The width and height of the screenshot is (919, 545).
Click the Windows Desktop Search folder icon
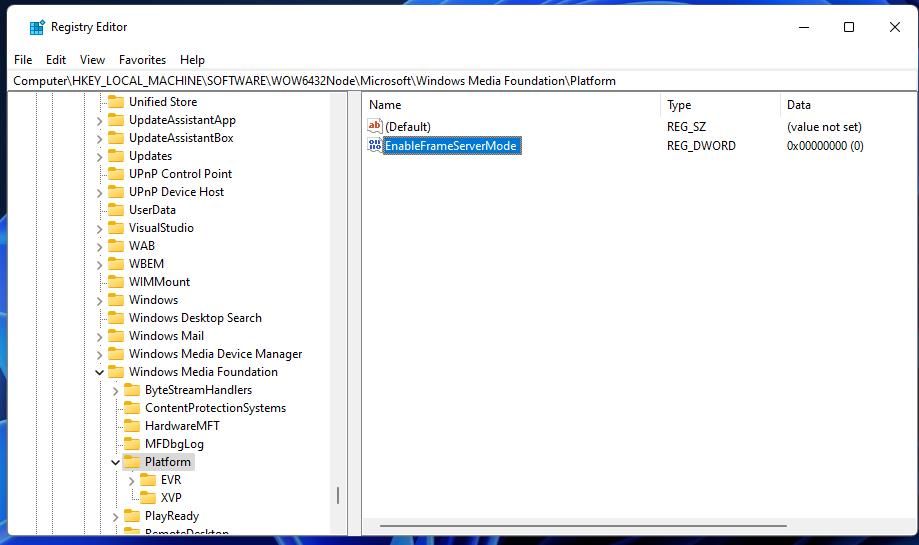coord(116,317)
